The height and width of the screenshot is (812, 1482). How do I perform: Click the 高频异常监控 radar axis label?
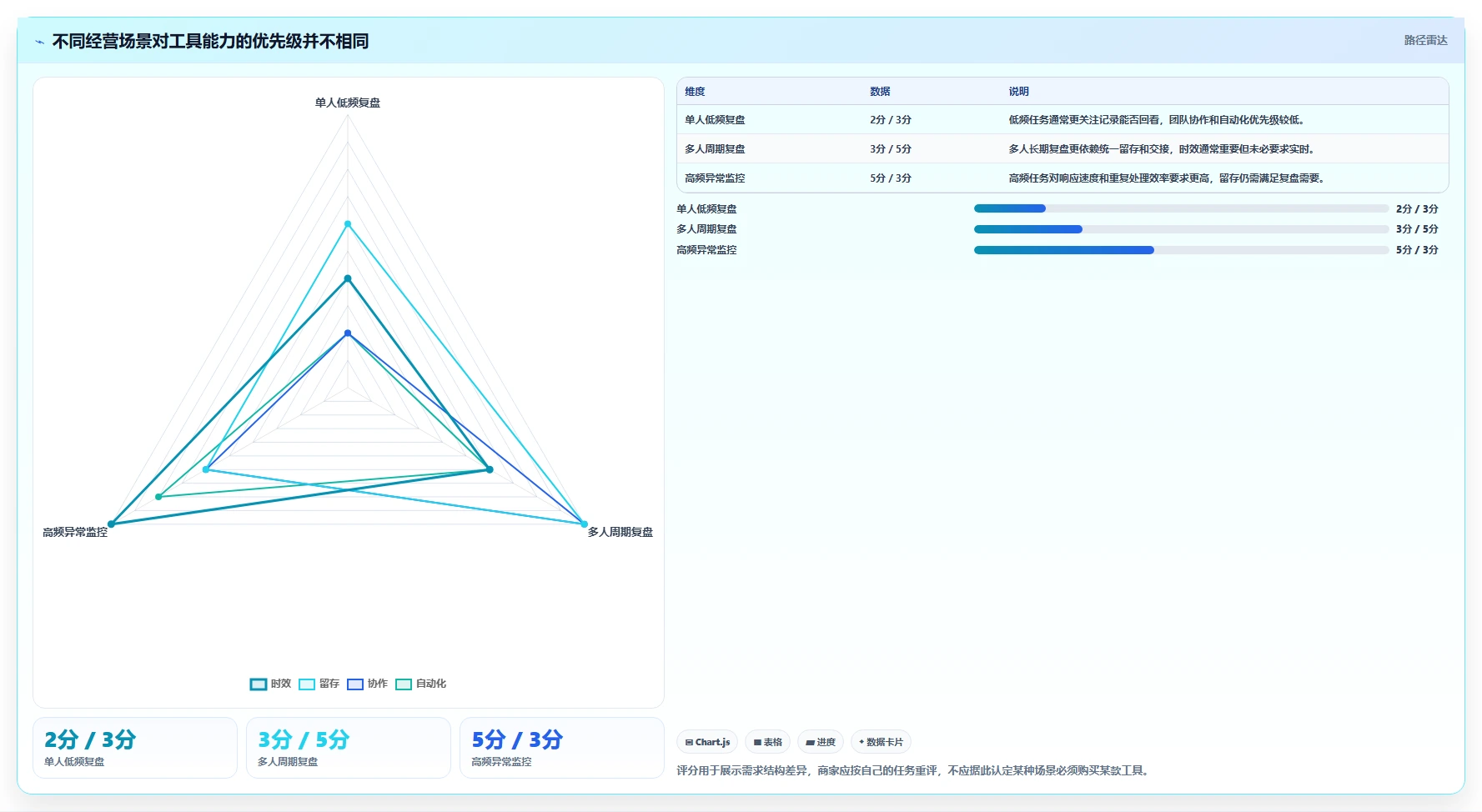pos(75,532)
